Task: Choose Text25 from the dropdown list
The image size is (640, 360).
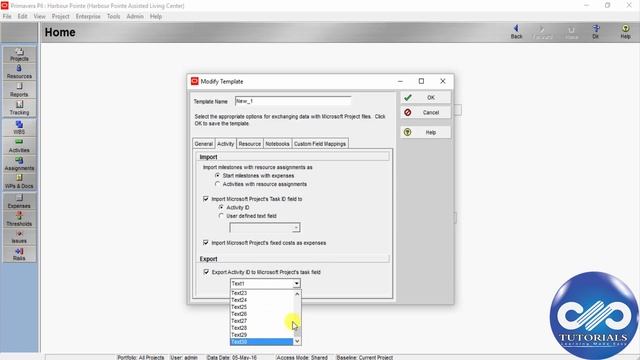Action: (262, 307)
